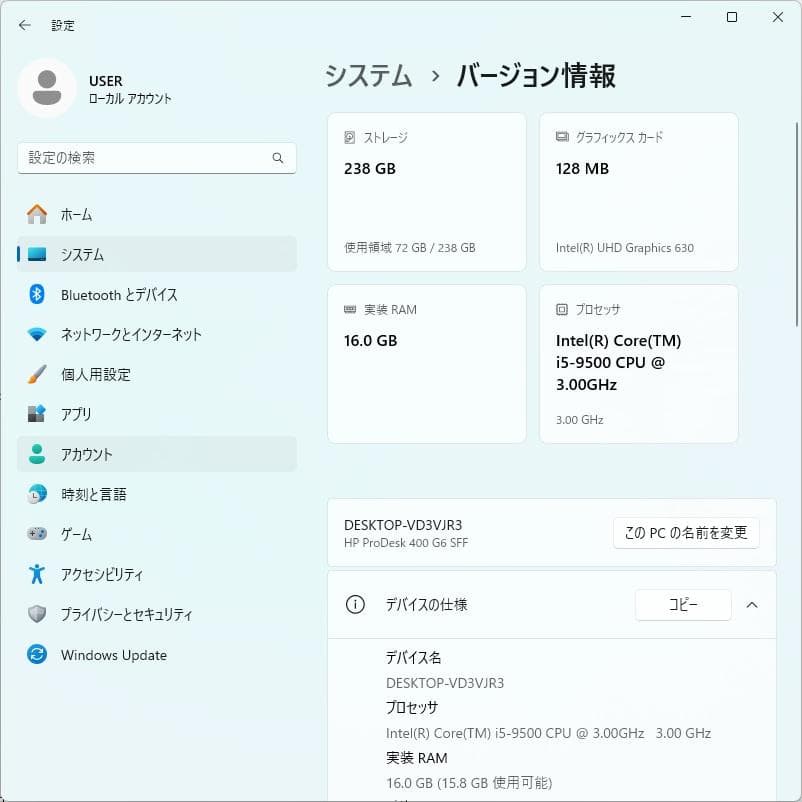This screenshot has height=802, width=802.
Task: Click the 設定の検索 search field
Action: (156, 158)
